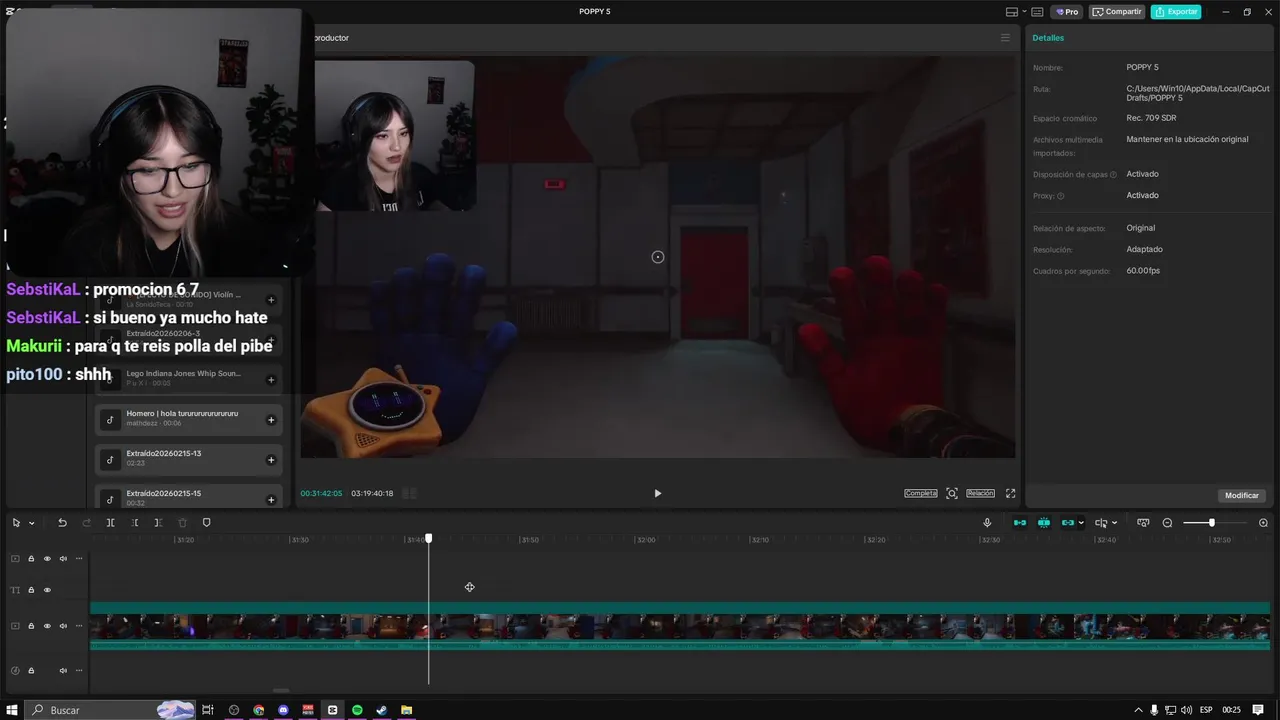Toggle main track magnet in timeline toolbar

tap(1020, 523)
